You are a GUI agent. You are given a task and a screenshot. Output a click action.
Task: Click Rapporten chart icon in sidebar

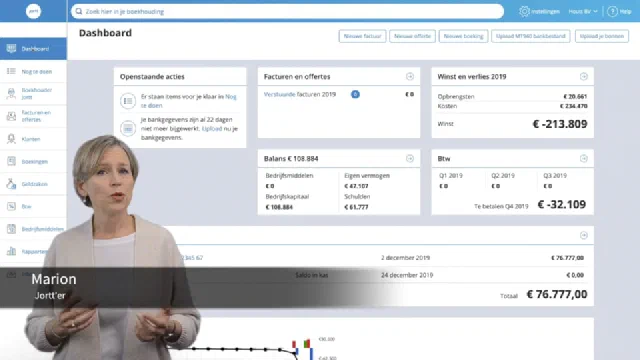(x=11, y=251)
